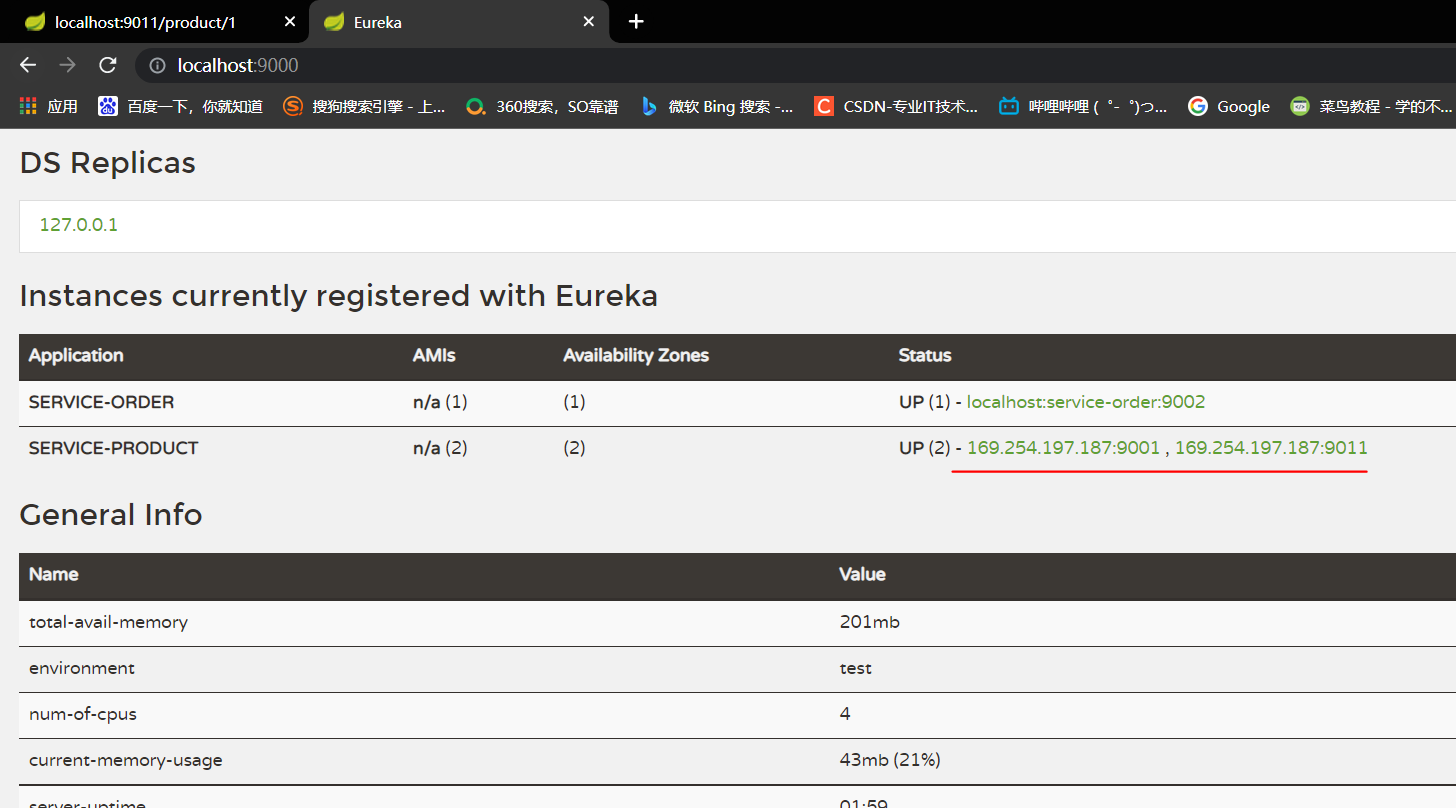This screenshot has width=1456, height=808.
Task: Click the 43mb (21%) usage value
Action: point(890,760)
